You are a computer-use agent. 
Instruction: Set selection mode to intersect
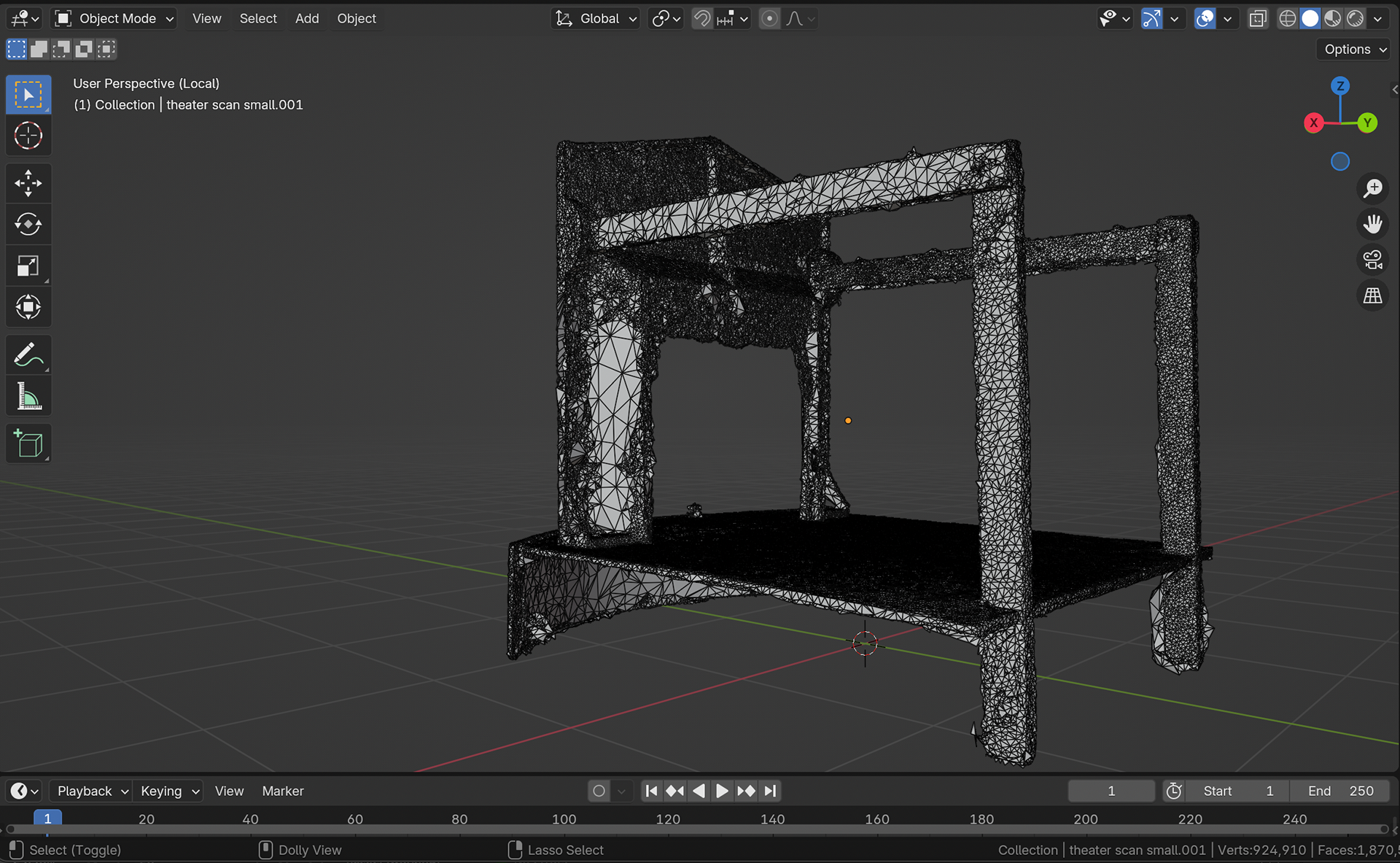pos(106,49)
